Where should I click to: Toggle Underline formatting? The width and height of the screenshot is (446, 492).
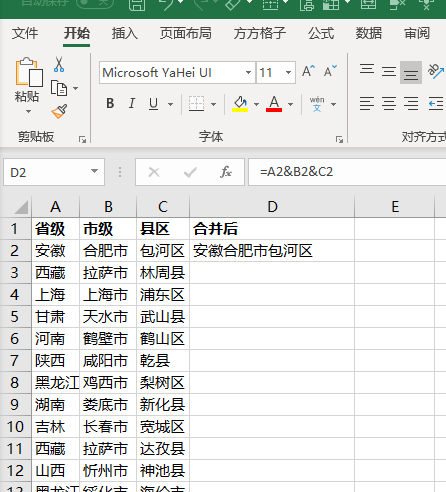tap(153, 104)
